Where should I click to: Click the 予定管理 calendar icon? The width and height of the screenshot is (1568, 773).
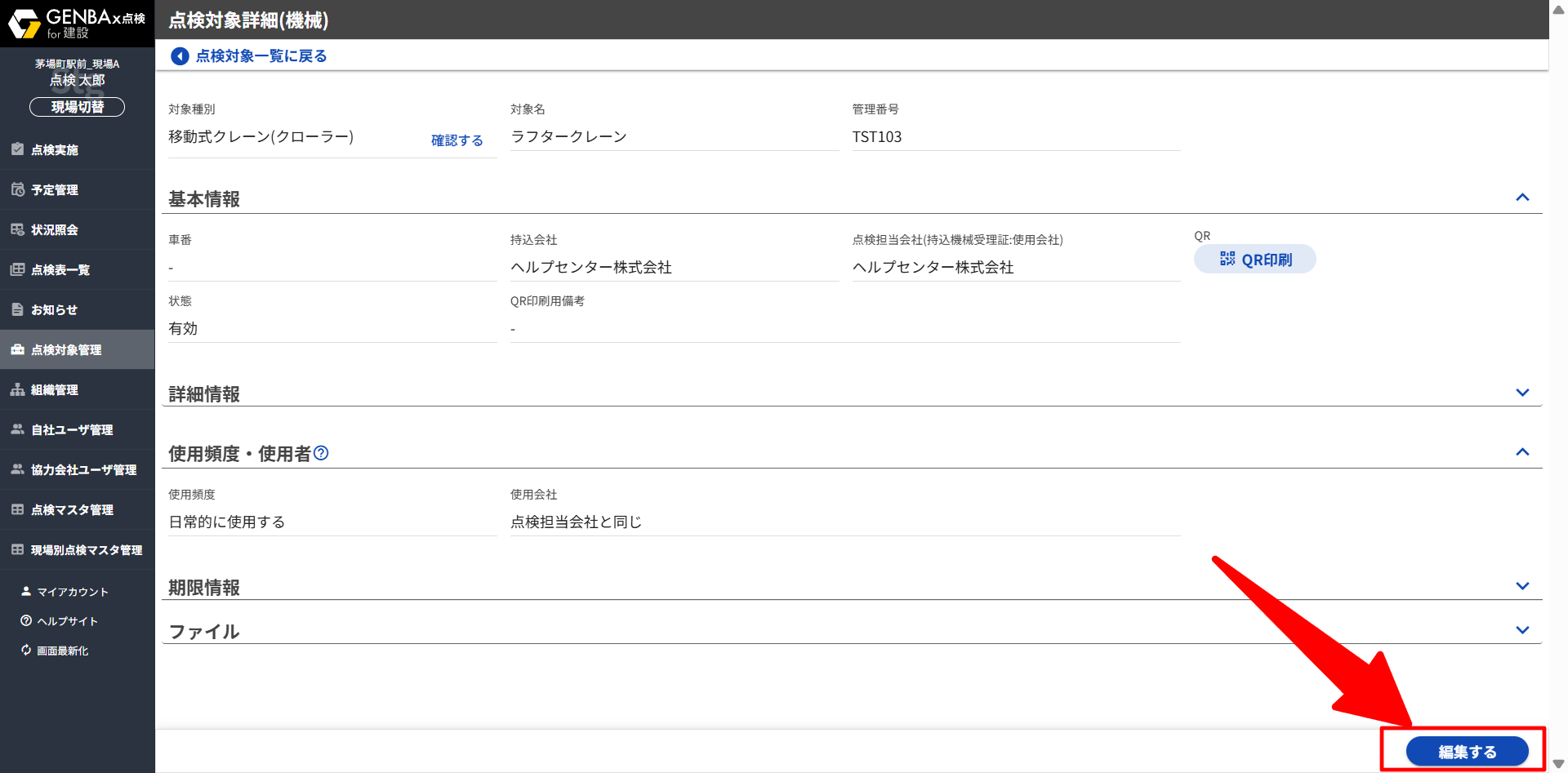[17, 189]
